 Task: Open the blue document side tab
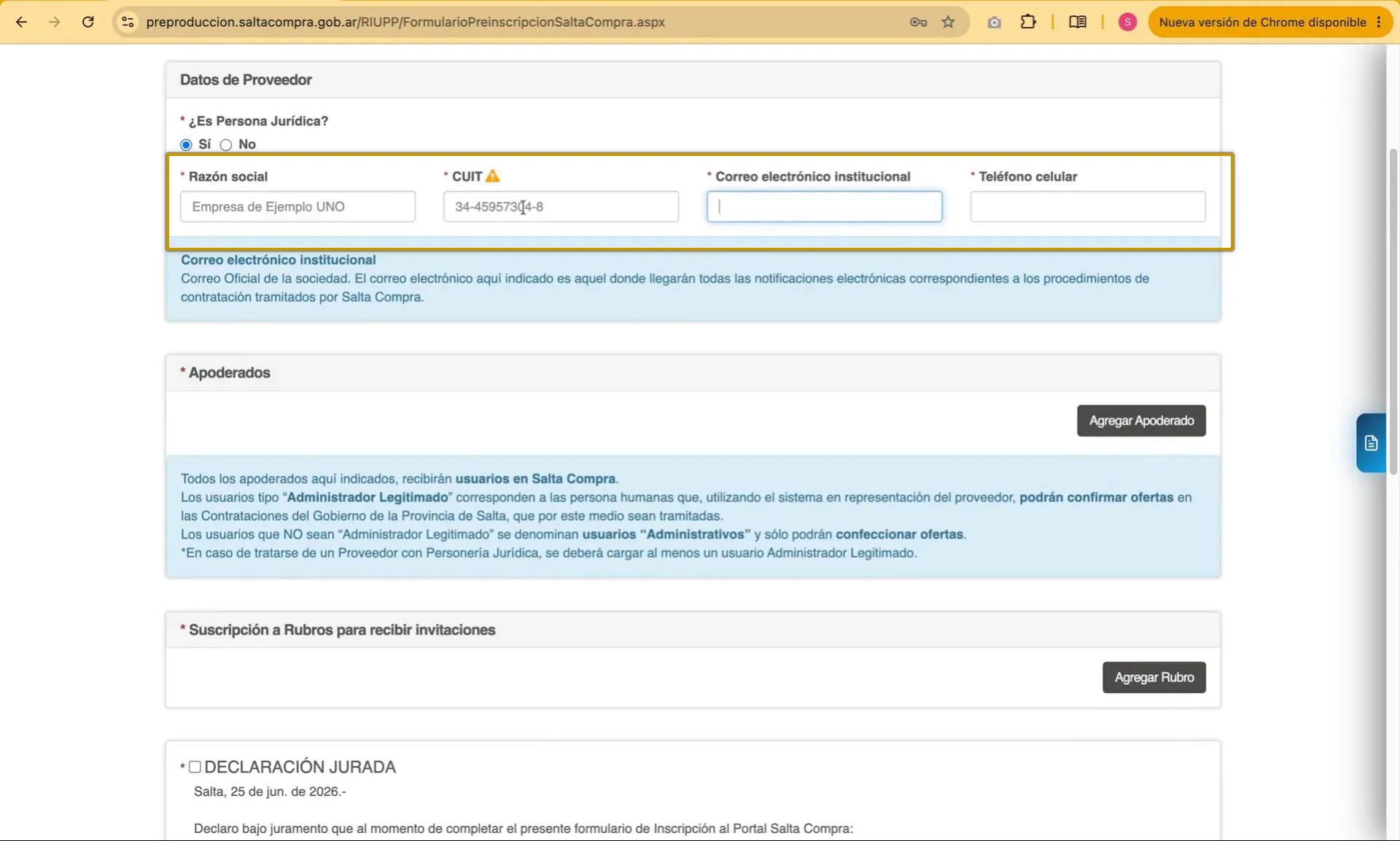coord(1371,443)
